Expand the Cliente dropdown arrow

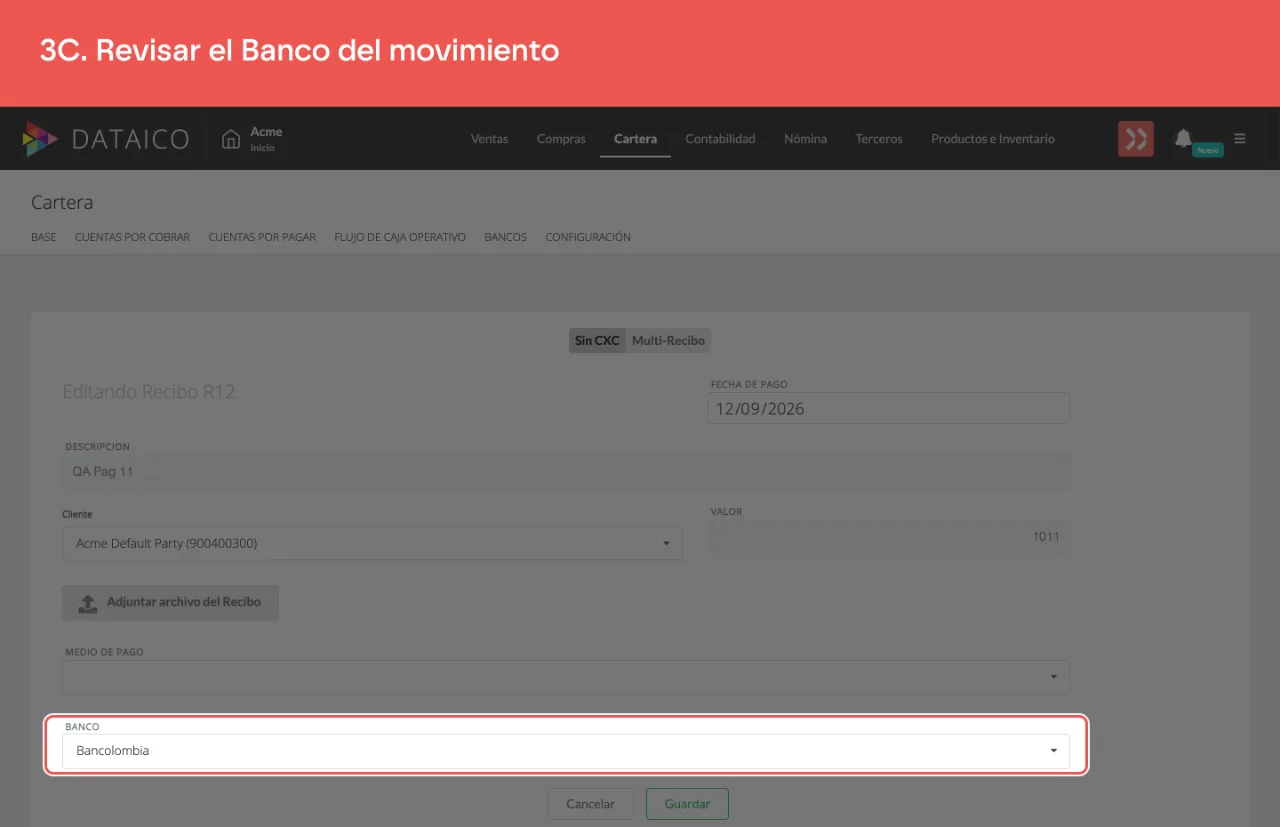click(x=667, y=544)
